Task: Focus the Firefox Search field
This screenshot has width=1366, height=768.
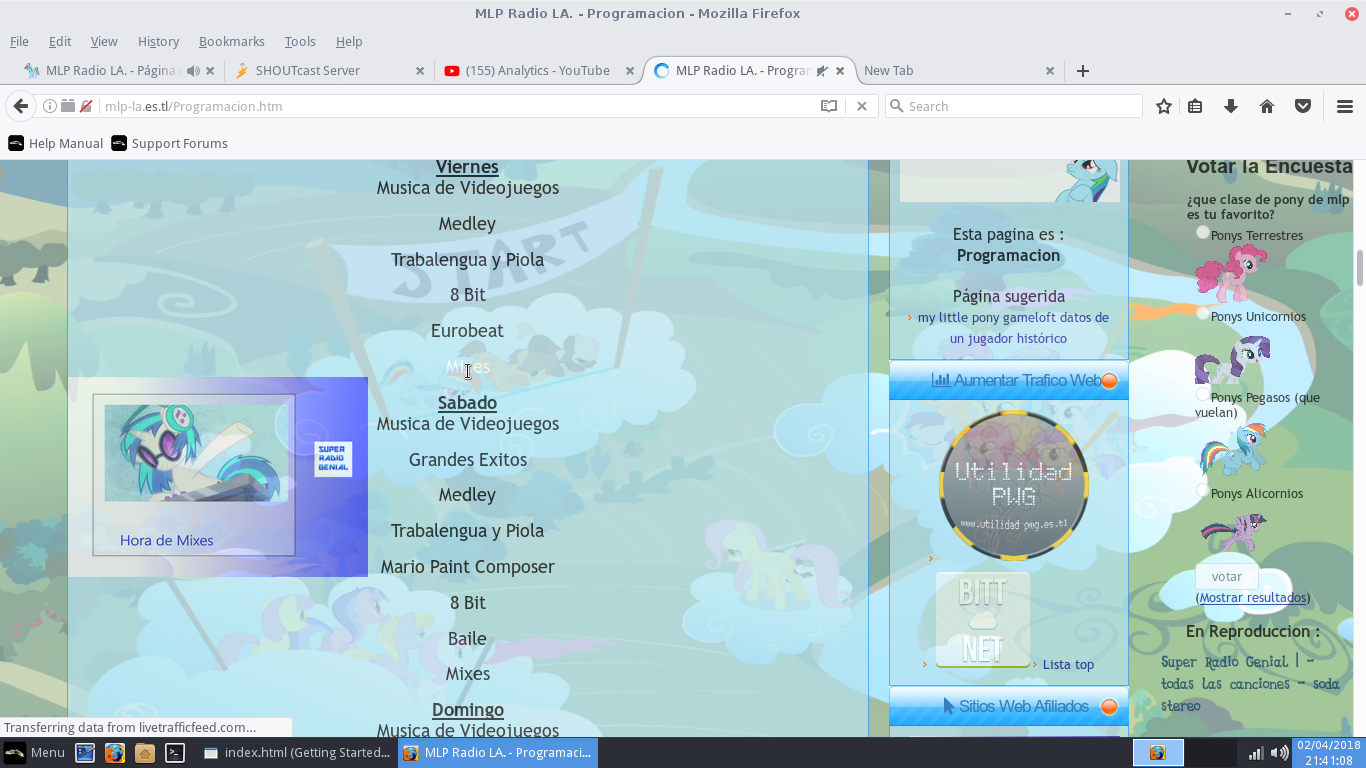Action: click(x=1013, y=106)
